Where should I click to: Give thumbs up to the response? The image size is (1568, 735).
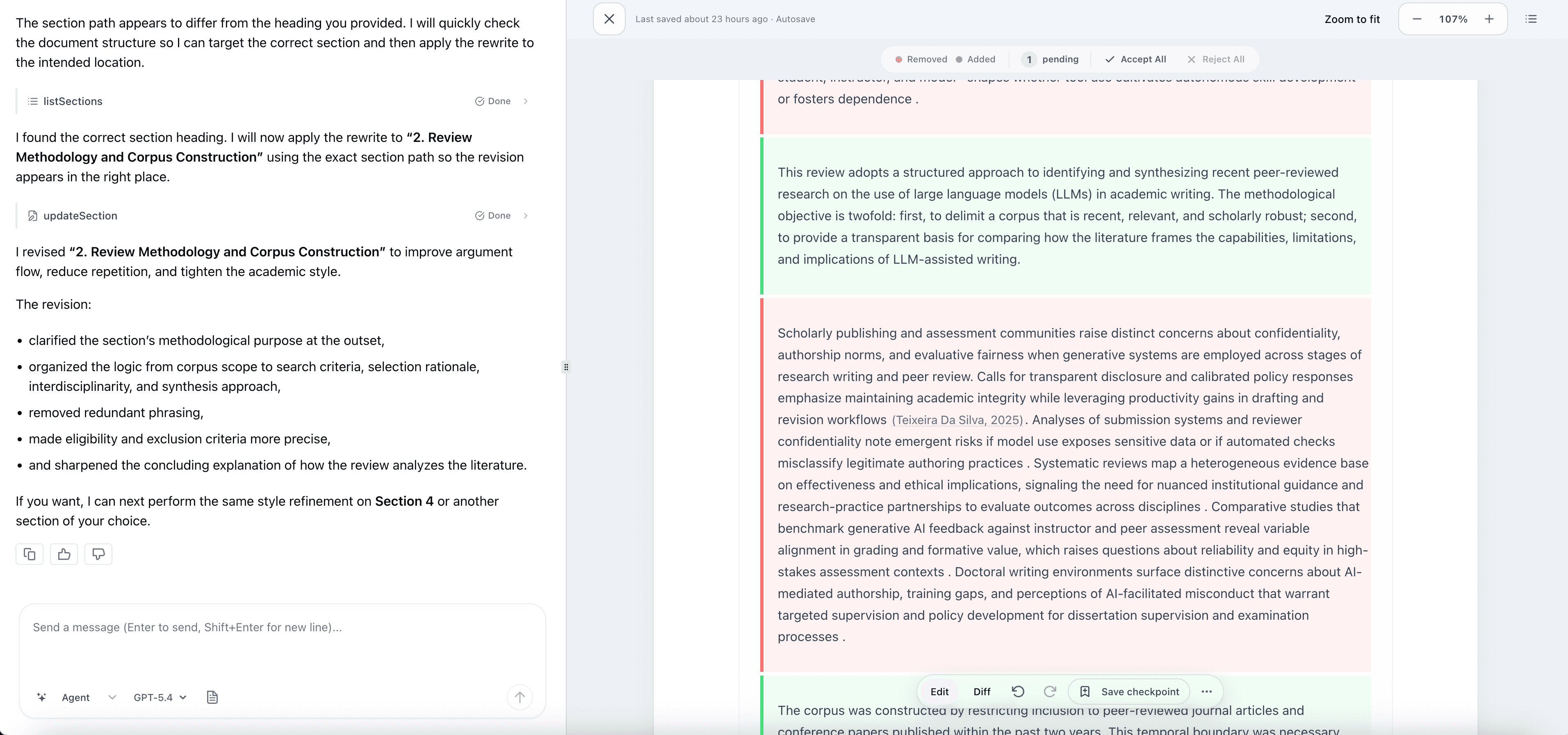pos(64,554)
